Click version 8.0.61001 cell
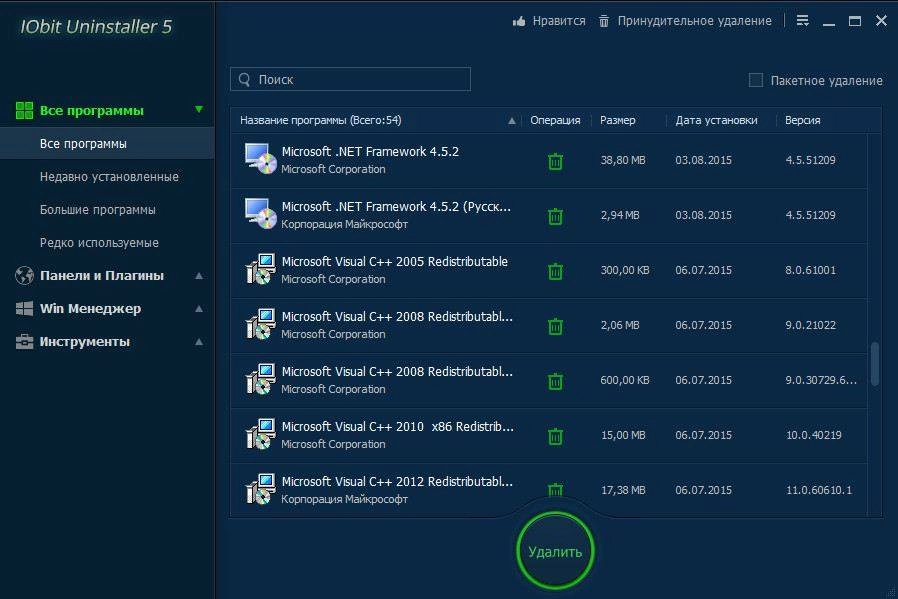The height and width of the screenshot is (599, 898). click(810, 270)
